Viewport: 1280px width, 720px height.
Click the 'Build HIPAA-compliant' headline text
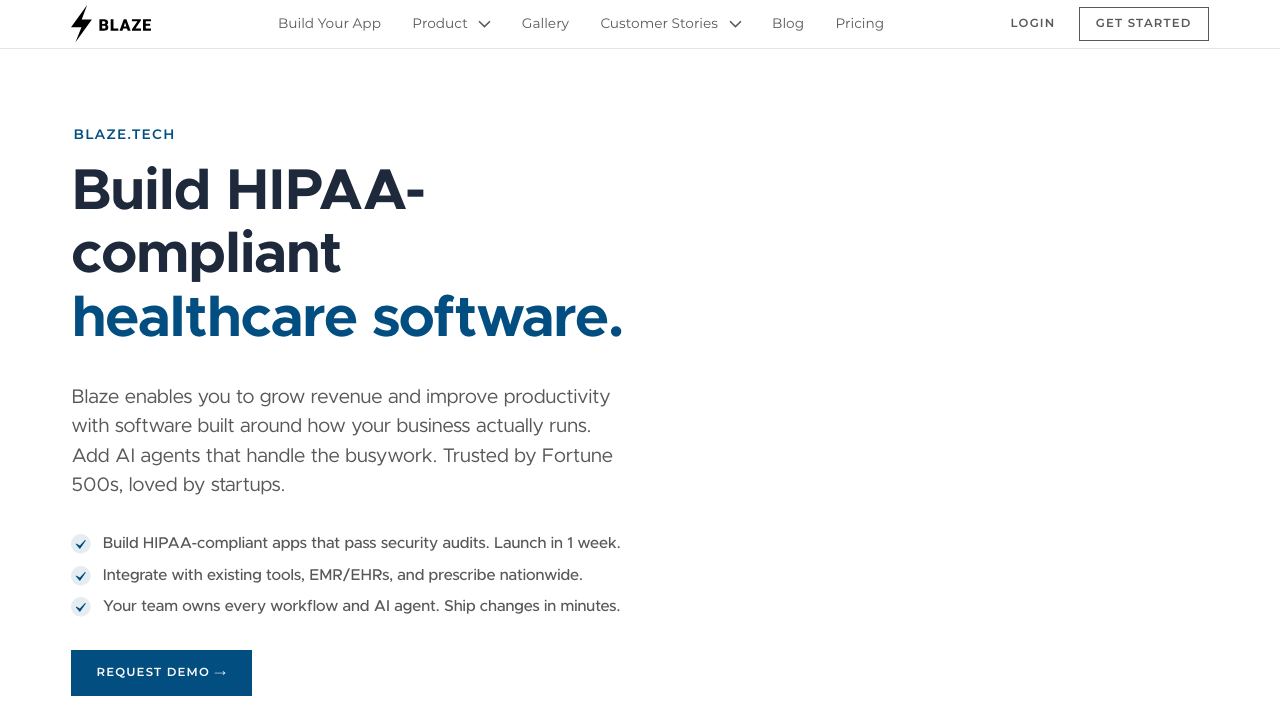248,221
